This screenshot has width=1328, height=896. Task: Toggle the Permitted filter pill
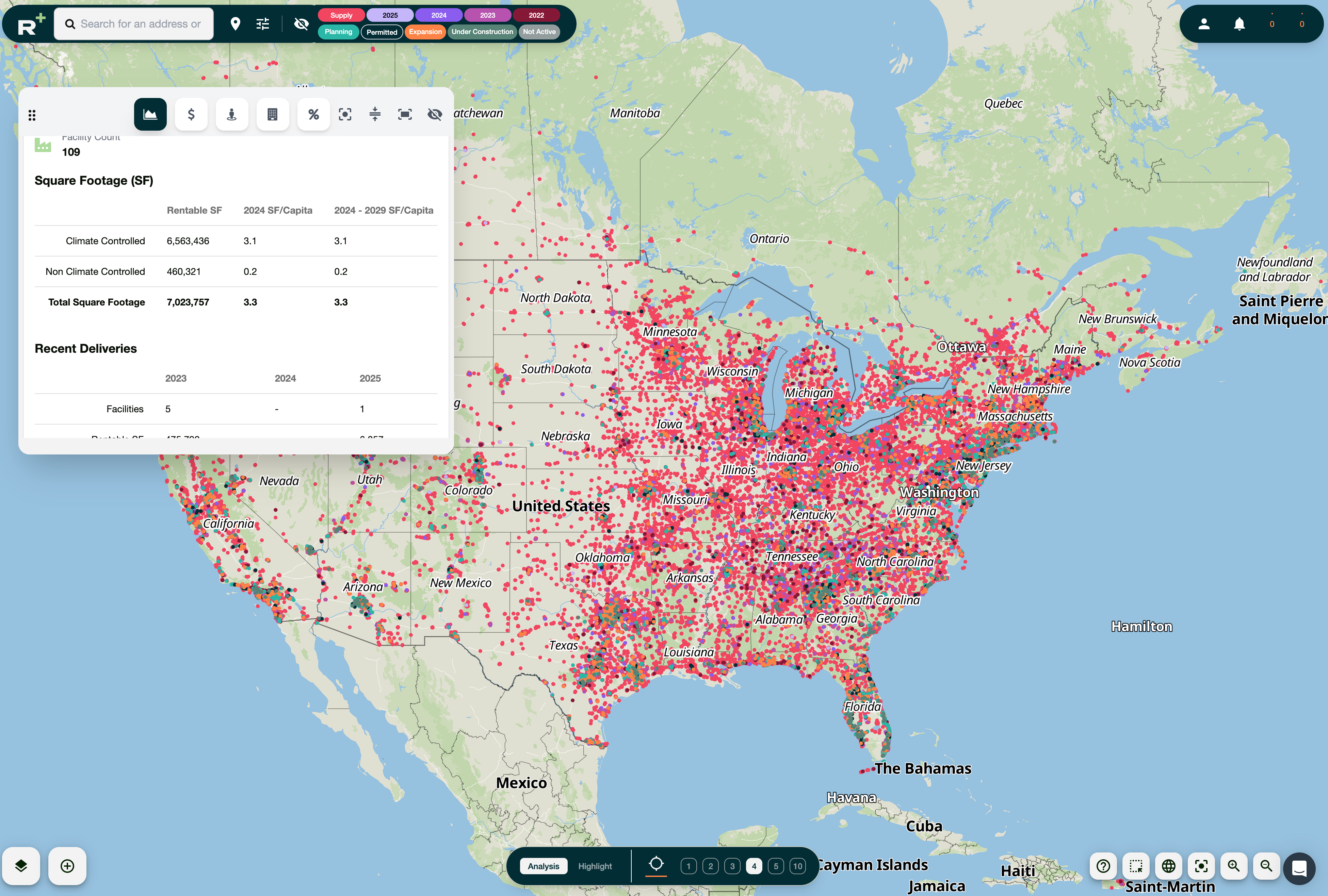click(x=381, y=32)
